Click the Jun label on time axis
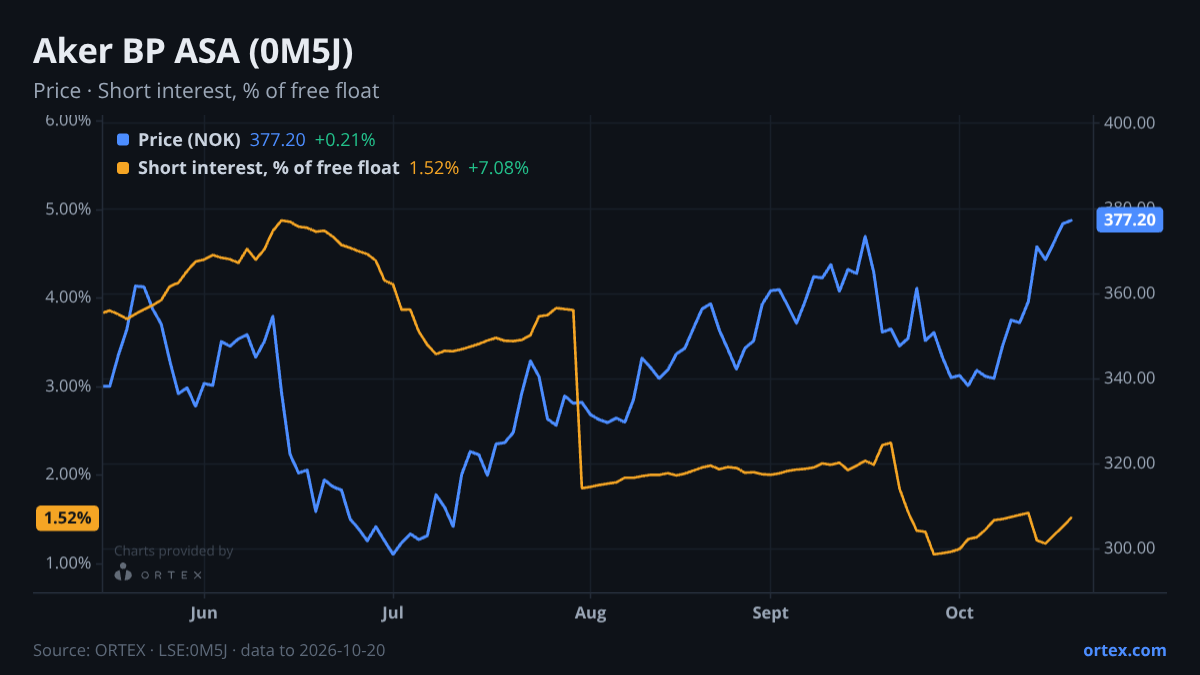Image resolution: width=1200 pixels, height=675 pixels. (203, 612)
